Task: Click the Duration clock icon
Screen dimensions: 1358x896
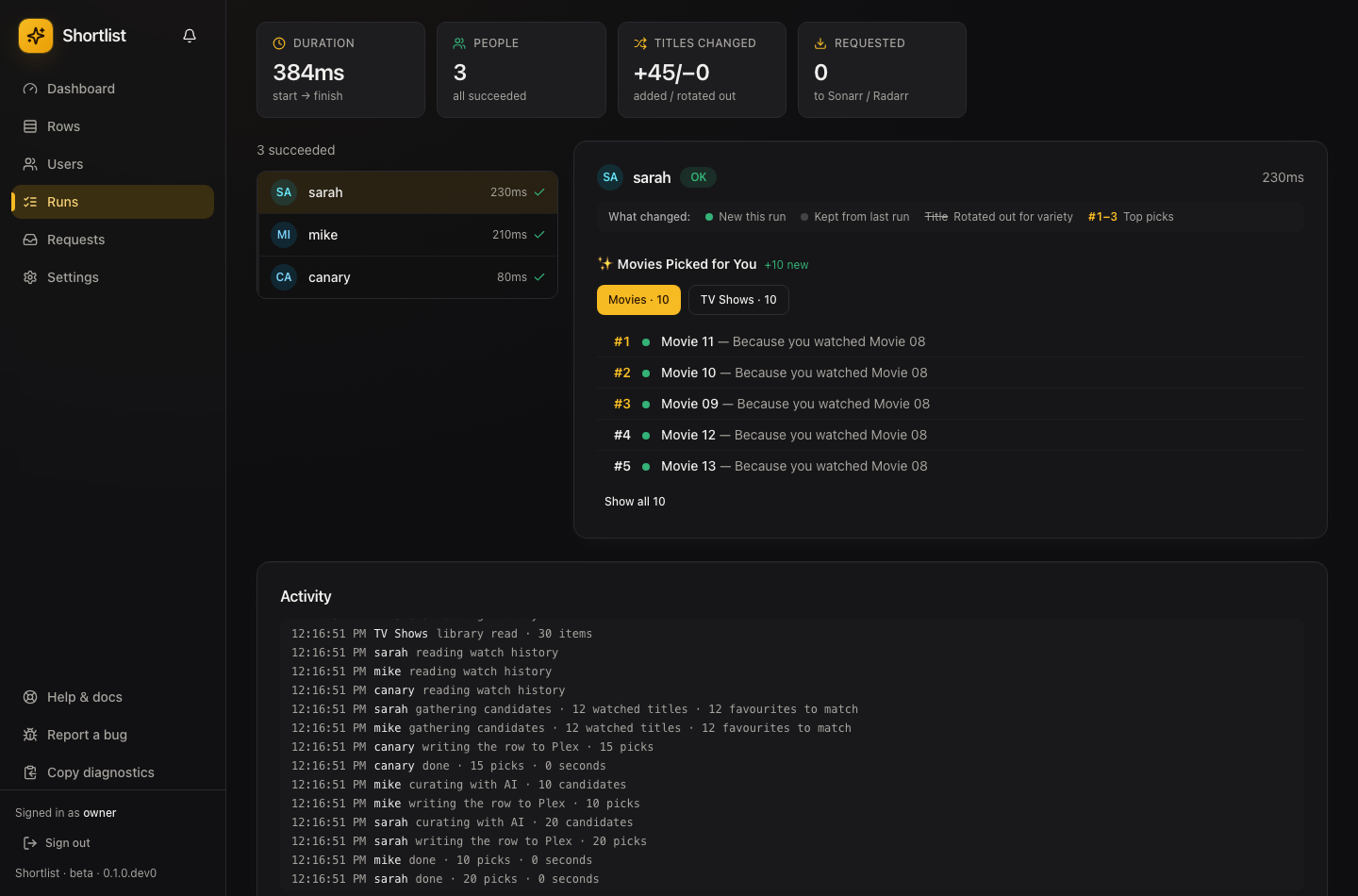Action: 279,43
